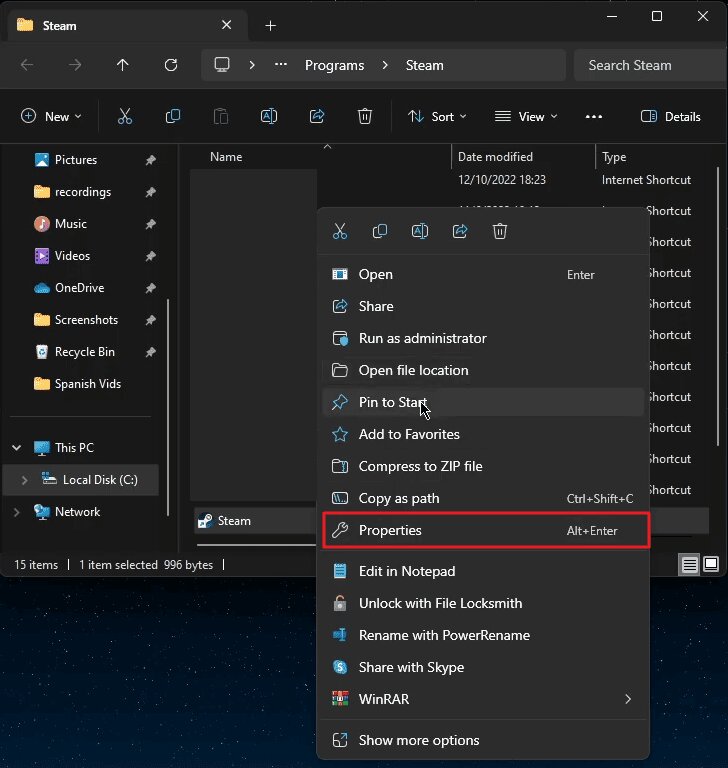The width and height of the screenshot is (728, 768).
Task: Click the Rename icon in context menu
Action: (x=420, y=231)
